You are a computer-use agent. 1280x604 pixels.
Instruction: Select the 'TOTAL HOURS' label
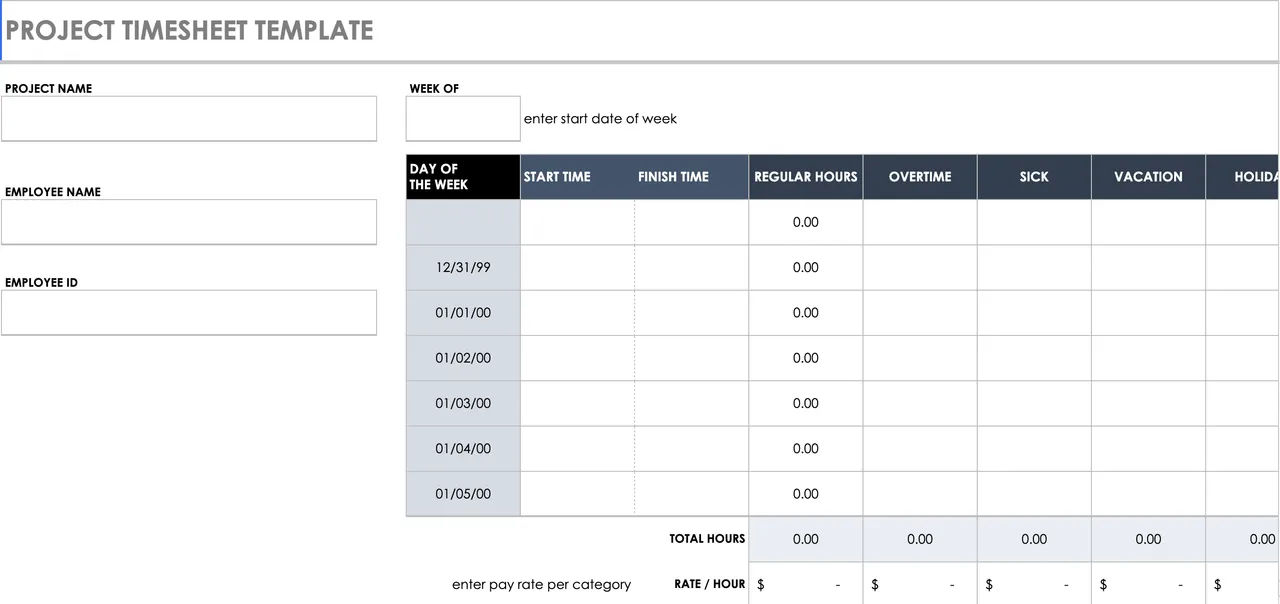pos(707,539)
